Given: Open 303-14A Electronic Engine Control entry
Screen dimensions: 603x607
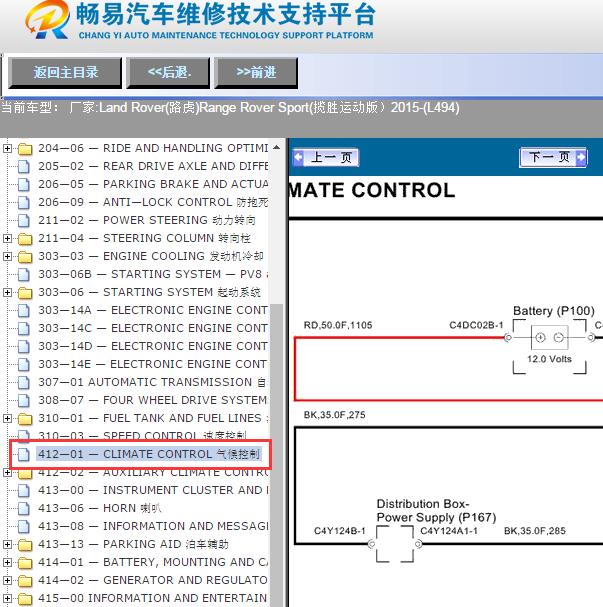Looking at the screenshot, I should (153, 310).
